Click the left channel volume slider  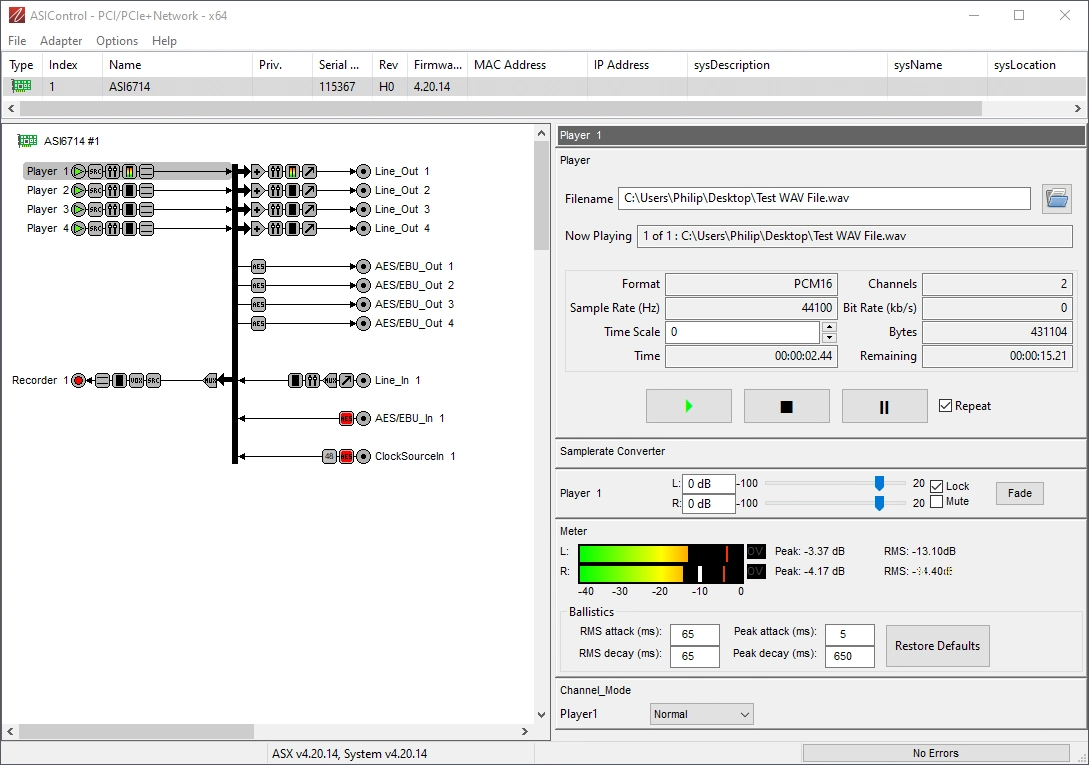pos(879,483)
